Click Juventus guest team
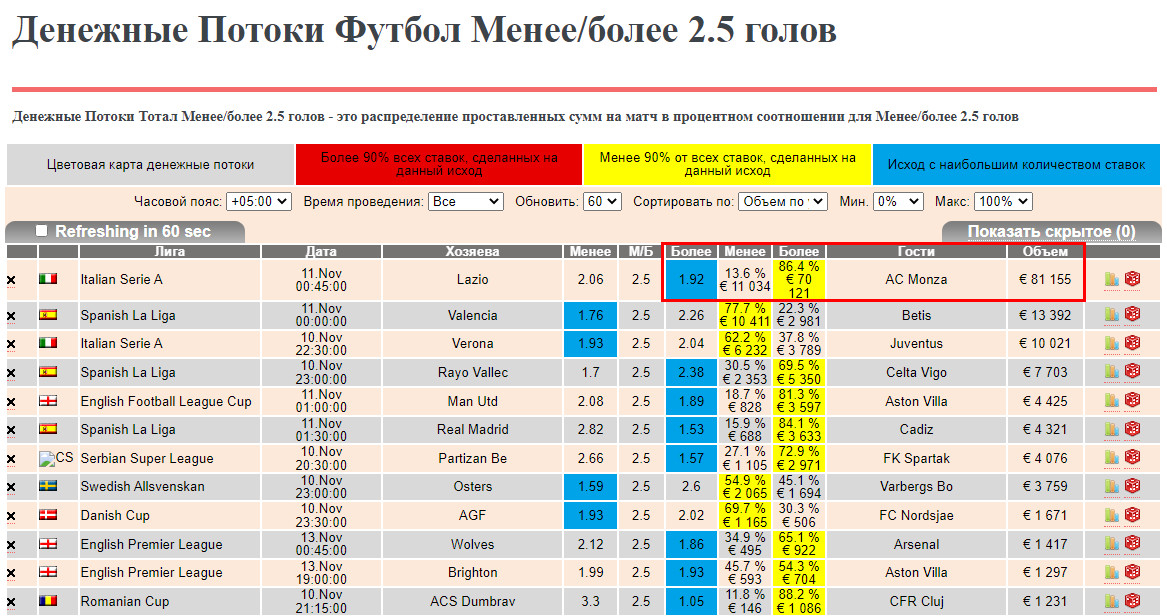 [x=916, y=344]
